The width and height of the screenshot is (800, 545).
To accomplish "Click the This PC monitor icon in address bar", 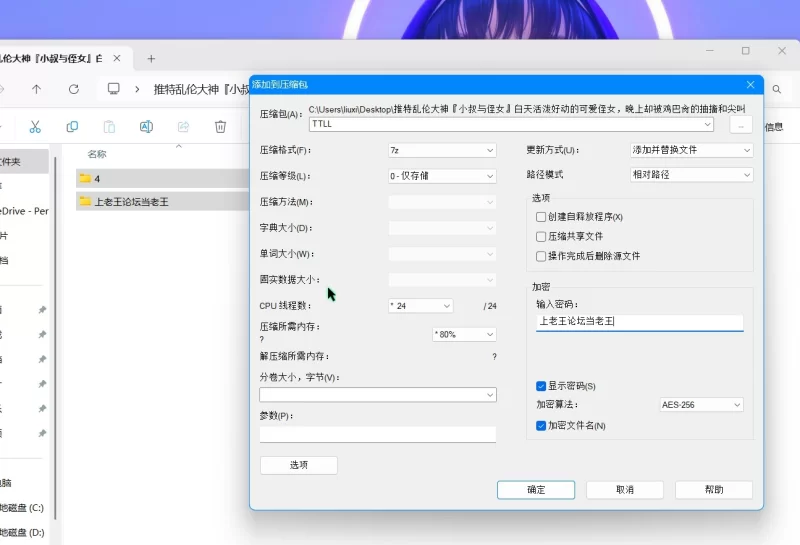I will [113, 89].
